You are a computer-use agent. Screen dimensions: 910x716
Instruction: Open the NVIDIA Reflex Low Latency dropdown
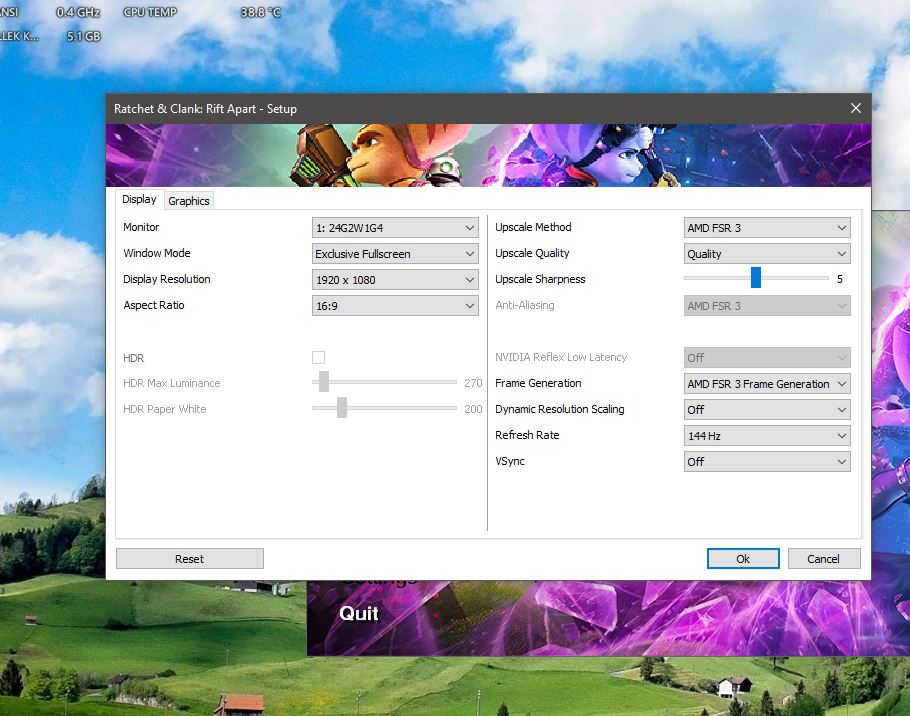click(767, 357)
